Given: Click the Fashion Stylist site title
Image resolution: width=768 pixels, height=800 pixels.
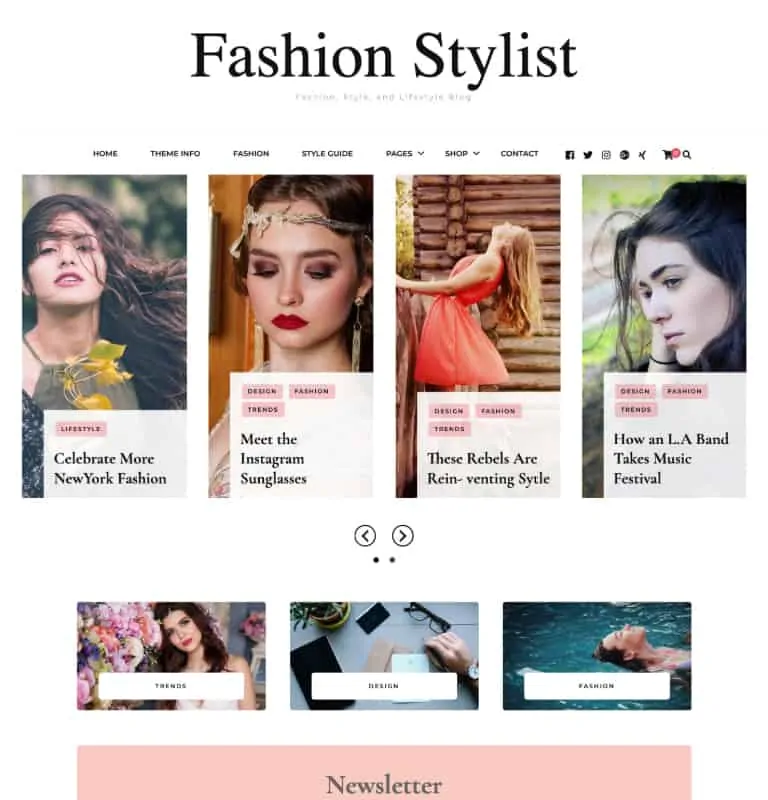Looking at the screenshot, I should [x=383, y=55].
